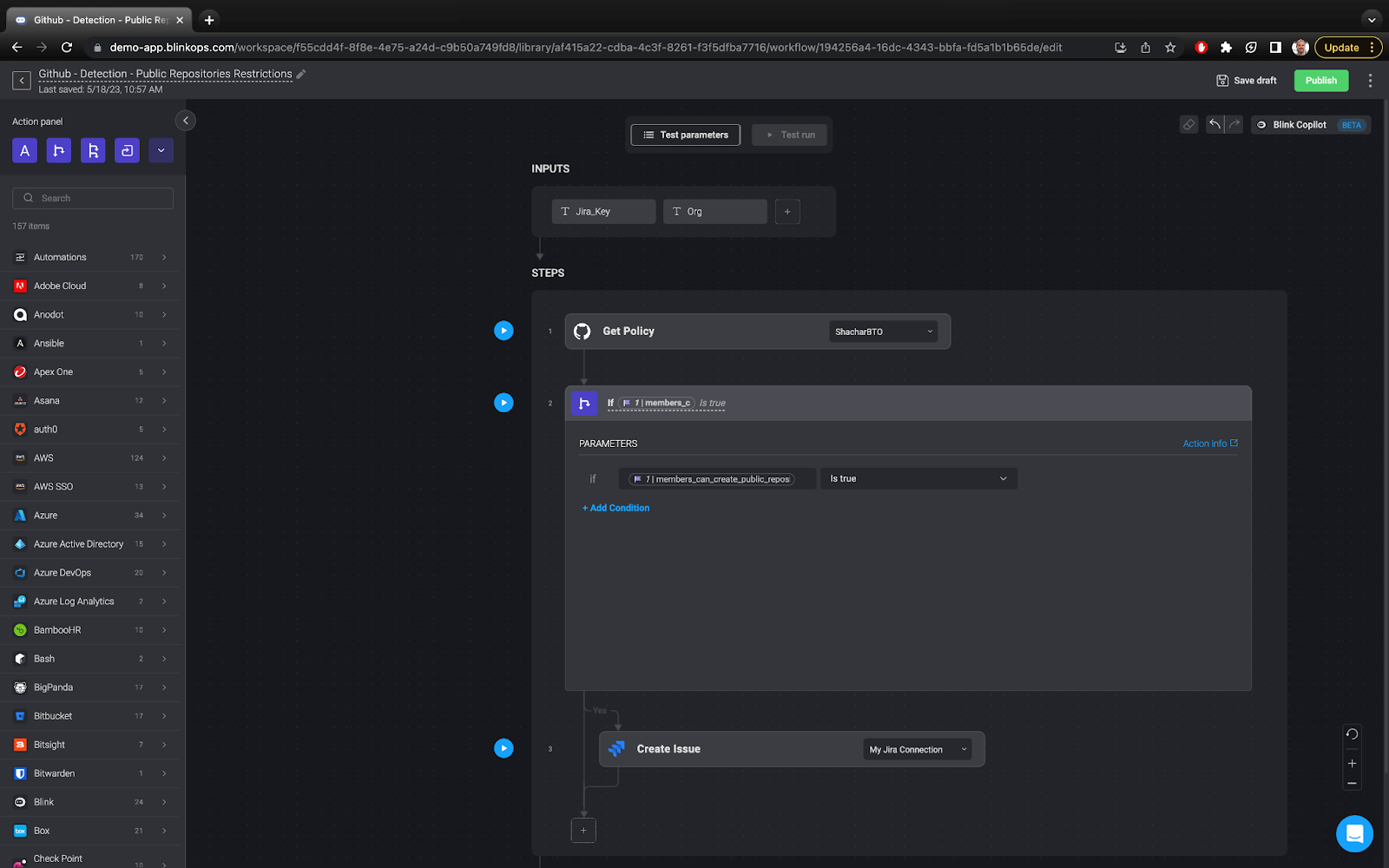Publish the workflow

(x=1320, y=80)
